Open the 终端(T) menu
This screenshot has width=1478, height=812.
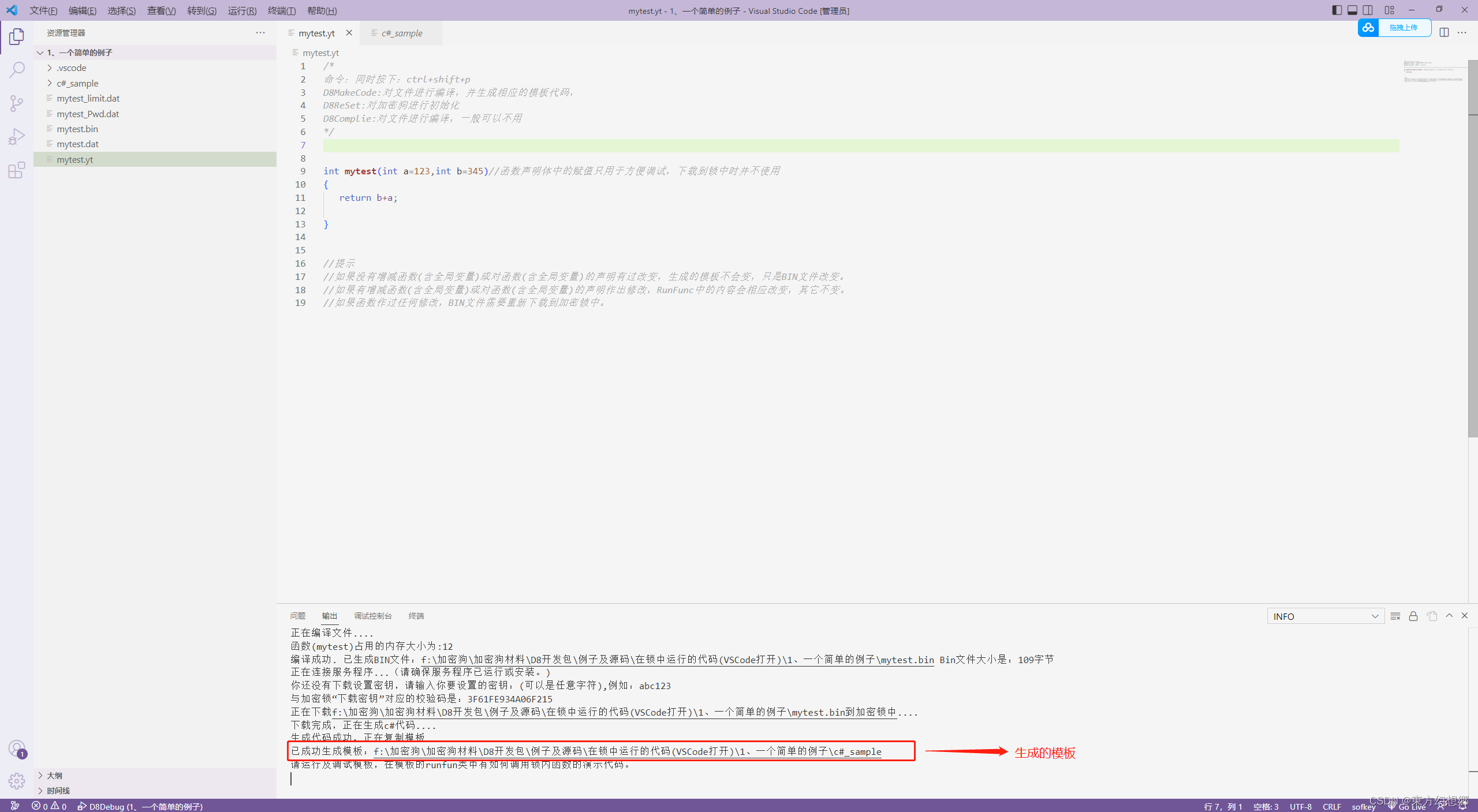tap(282, 10)
